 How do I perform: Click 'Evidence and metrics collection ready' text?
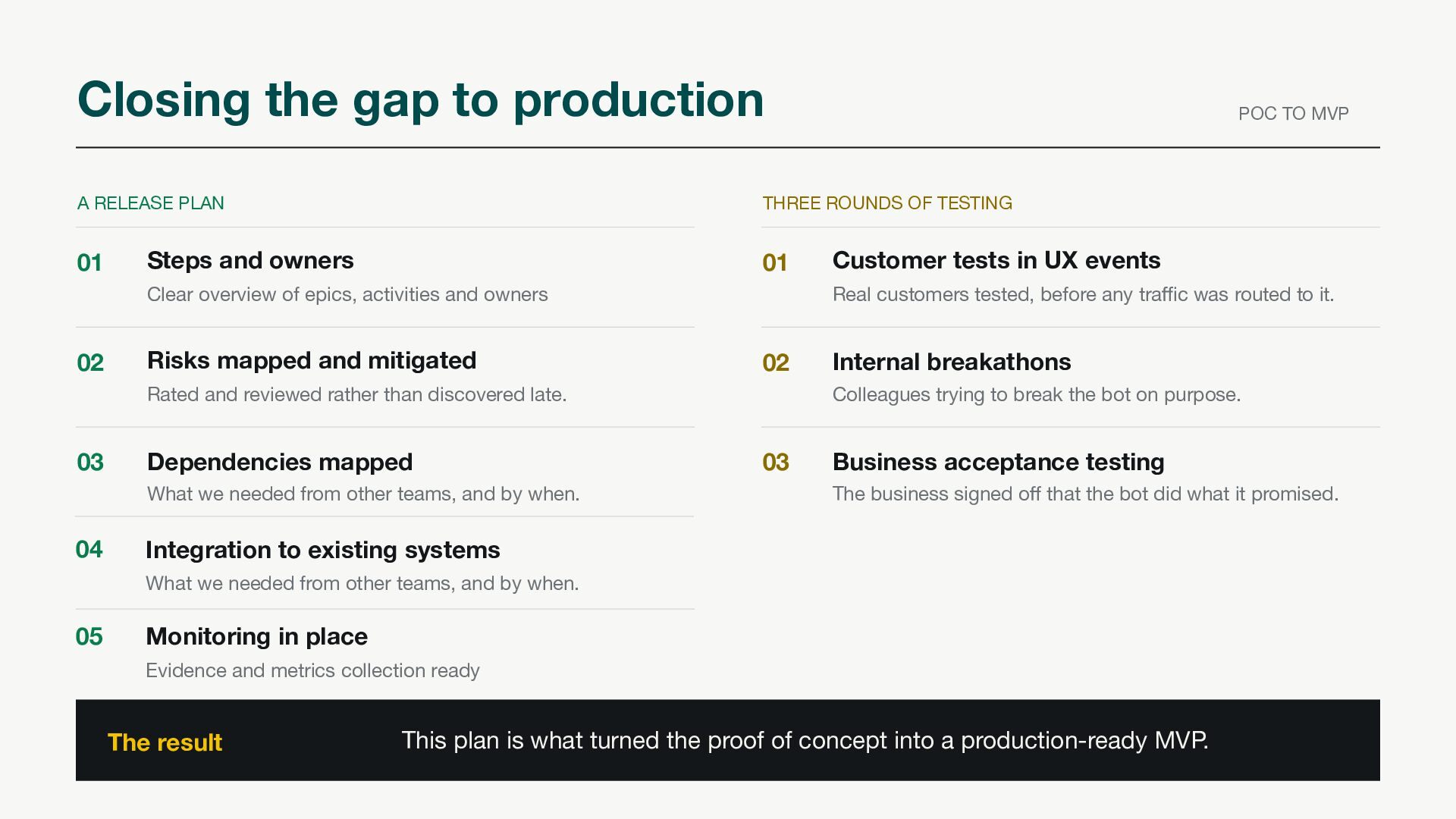pyautogui.click(x=312, y=670)
